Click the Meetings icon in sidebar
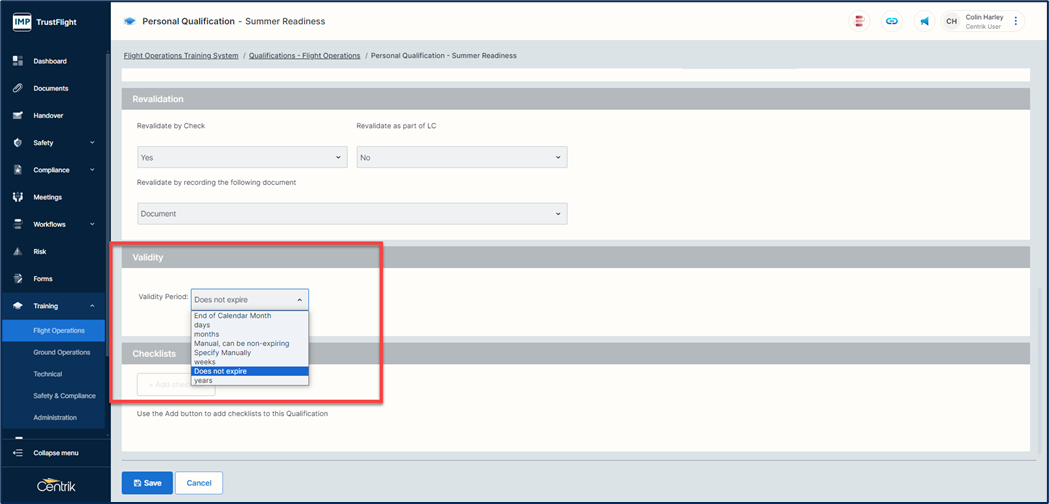Screen dimensions: 1049x504 pyautogui.click(x=18, y=197)
